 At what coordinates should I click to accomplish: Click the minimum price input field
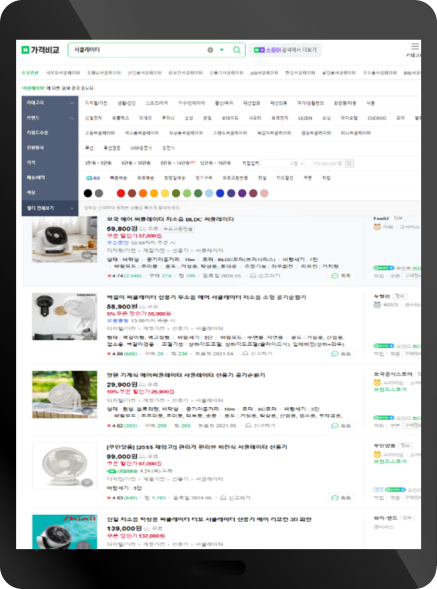pos(281,163)
